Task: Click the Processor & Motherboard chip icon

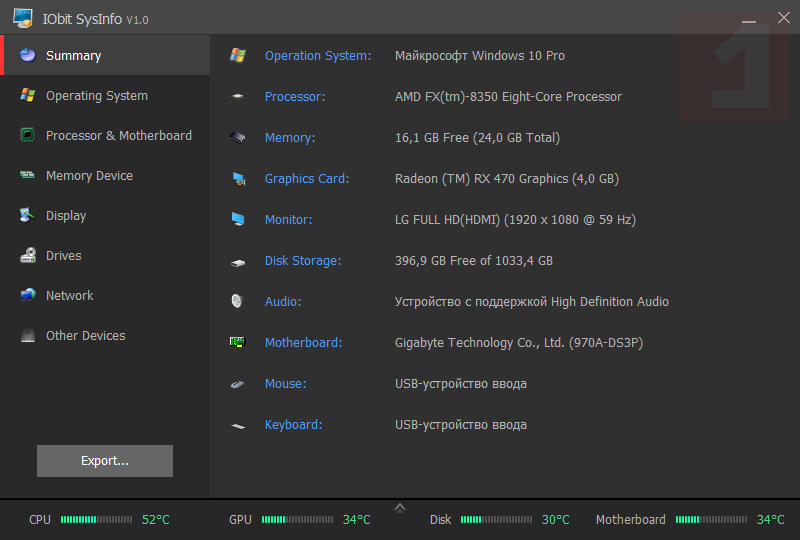Action: [x=28, y=136]
